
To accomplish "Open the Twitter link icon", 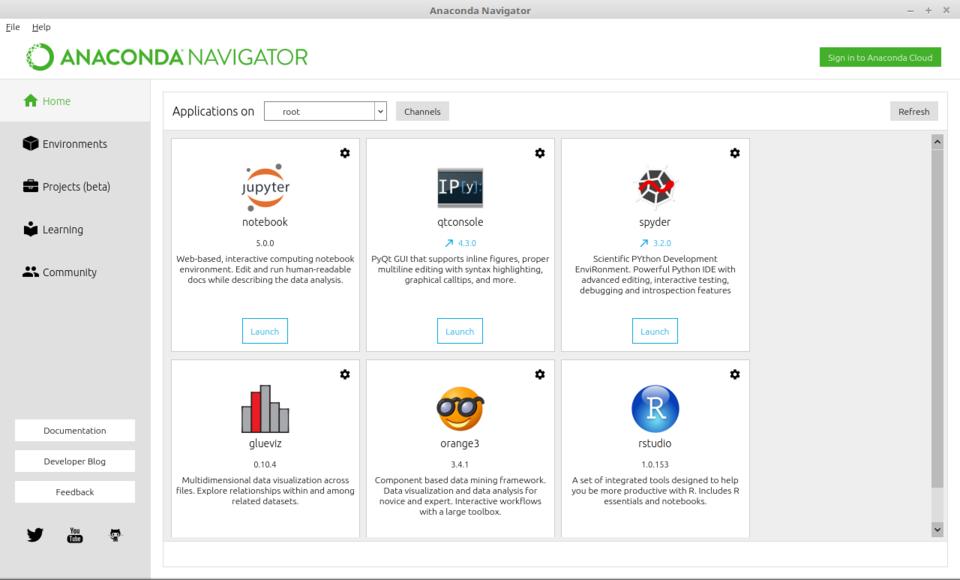I will [x=35, y=535].
